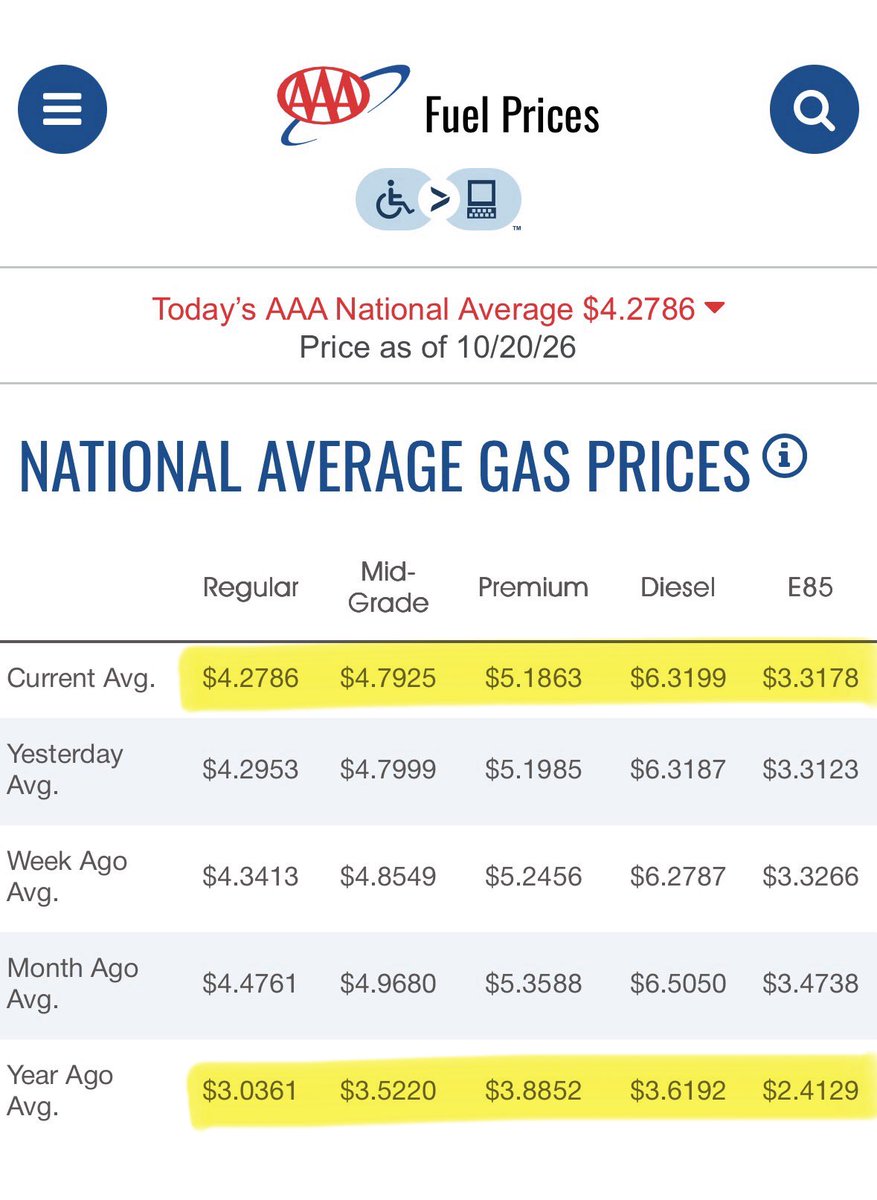Click the Fuel Prices title
The width and height of the screenshot is (877, 1200).
pos(512,116)
